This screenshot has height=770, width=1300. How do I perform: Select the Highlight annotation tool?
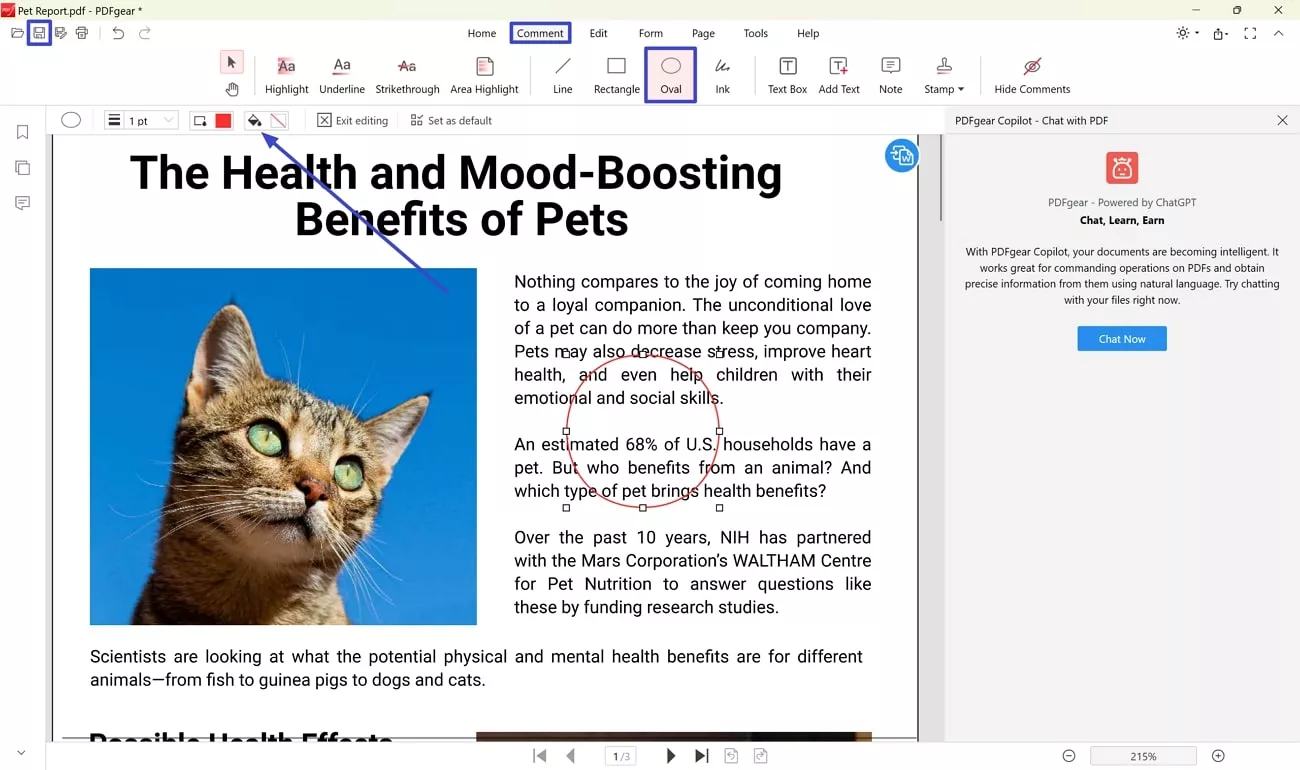(x=286, y=75)
